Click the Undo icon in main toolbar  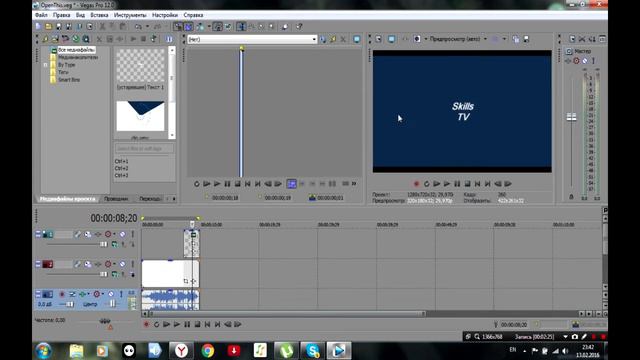click(x=139, y=27)
